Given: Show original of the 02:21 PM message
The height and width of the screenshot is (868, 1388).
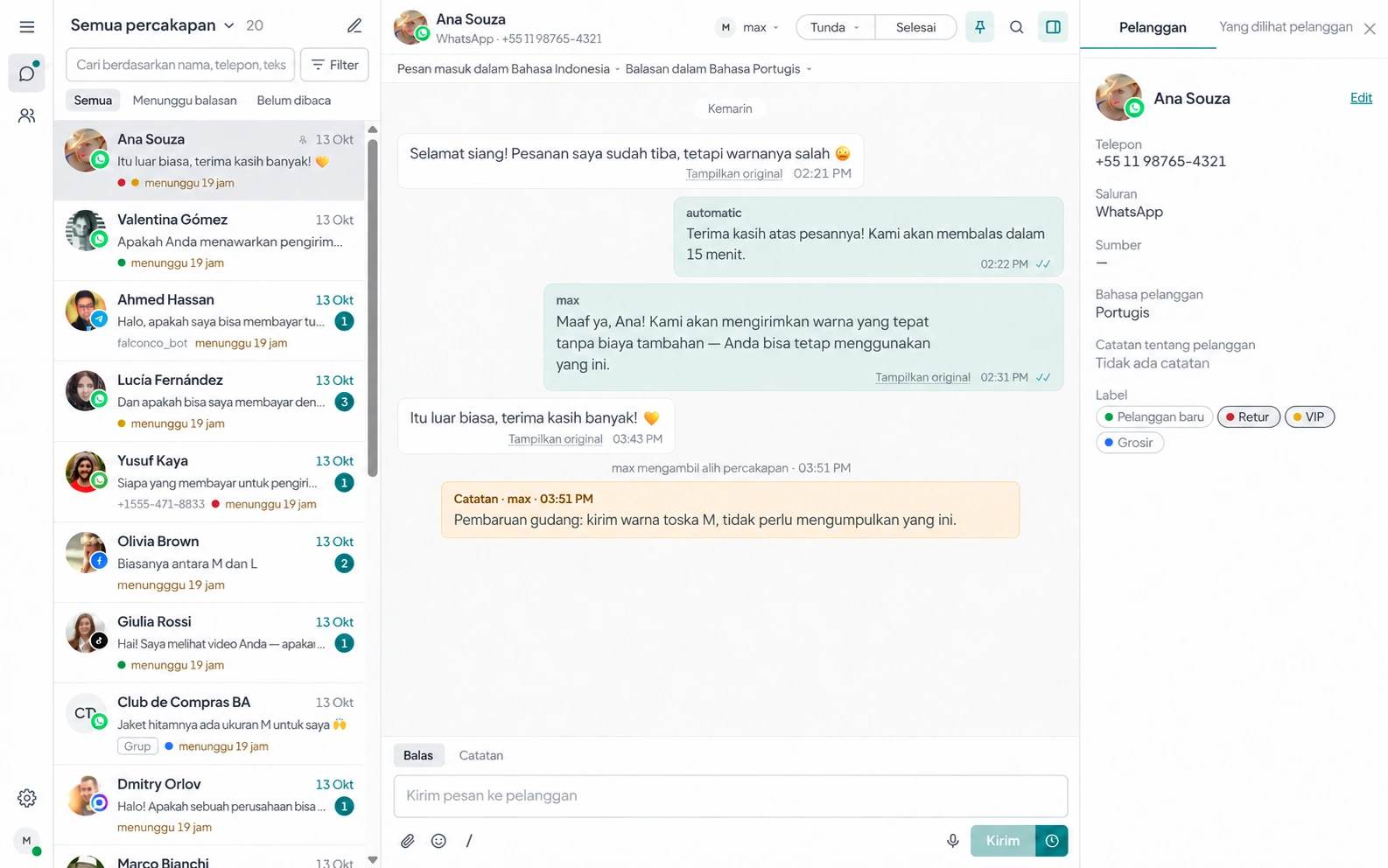Looking at the screenshot, I should pos(733,173).
